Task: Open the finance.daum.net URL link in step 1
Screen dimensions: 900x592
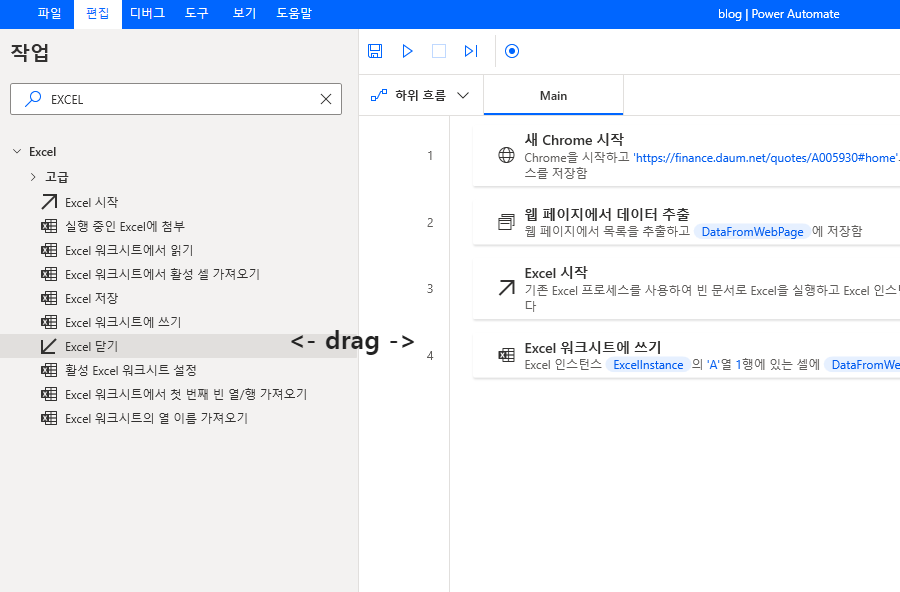Action: tap(766, 157)
